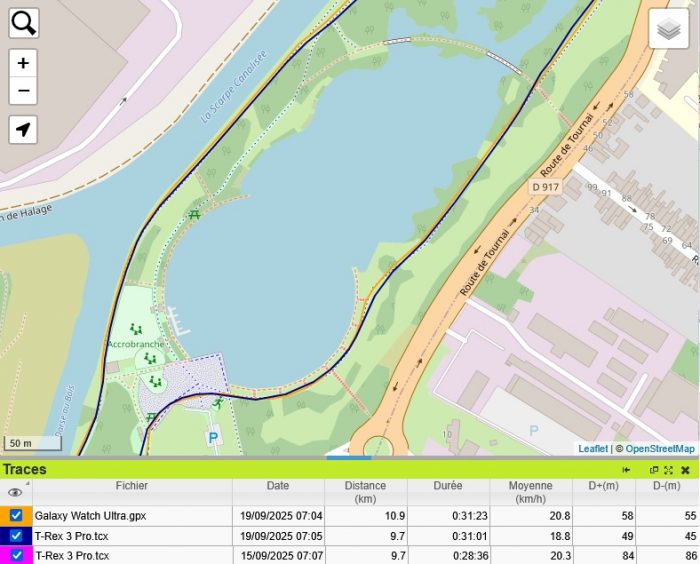Open the Leaflet attribution link

pyautogui.click(x=593, y=449)
